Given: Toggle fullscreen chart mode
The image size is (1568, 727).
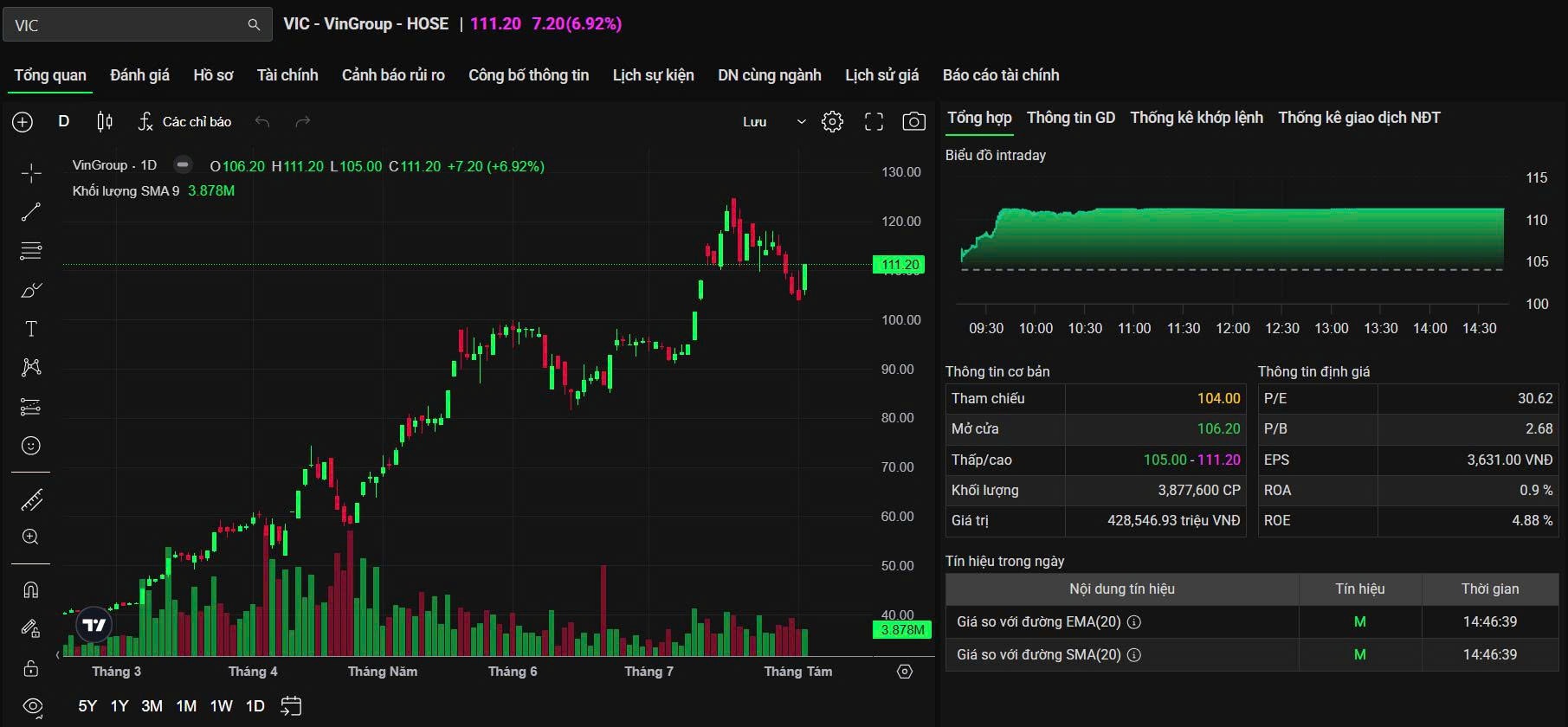Looking at the screenshot, I should [874, 122].
